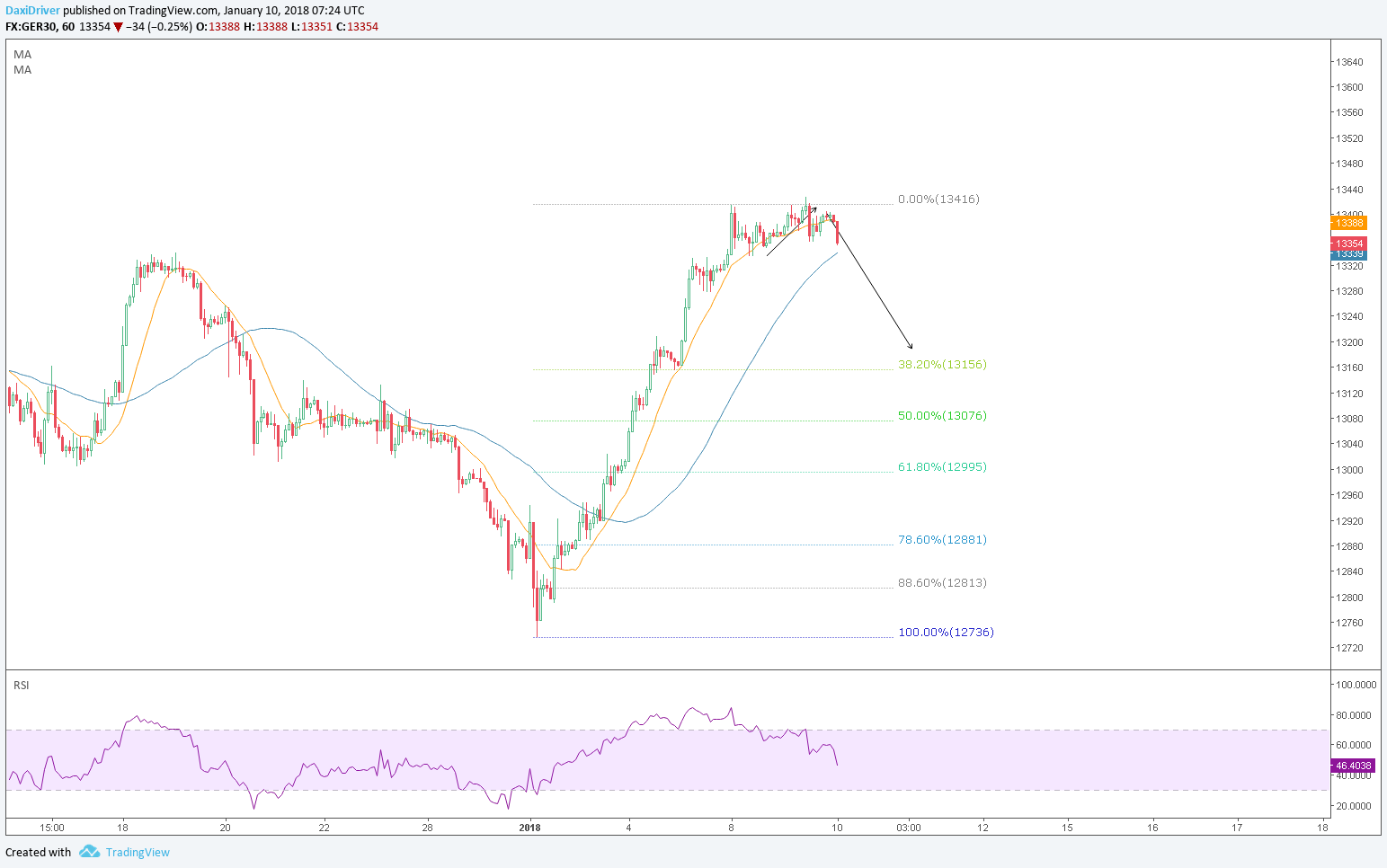The width and height of the screenshot is (1387, 868).
Task: Click the 13520 price axis label
Action: click(x=1349, y=139)
